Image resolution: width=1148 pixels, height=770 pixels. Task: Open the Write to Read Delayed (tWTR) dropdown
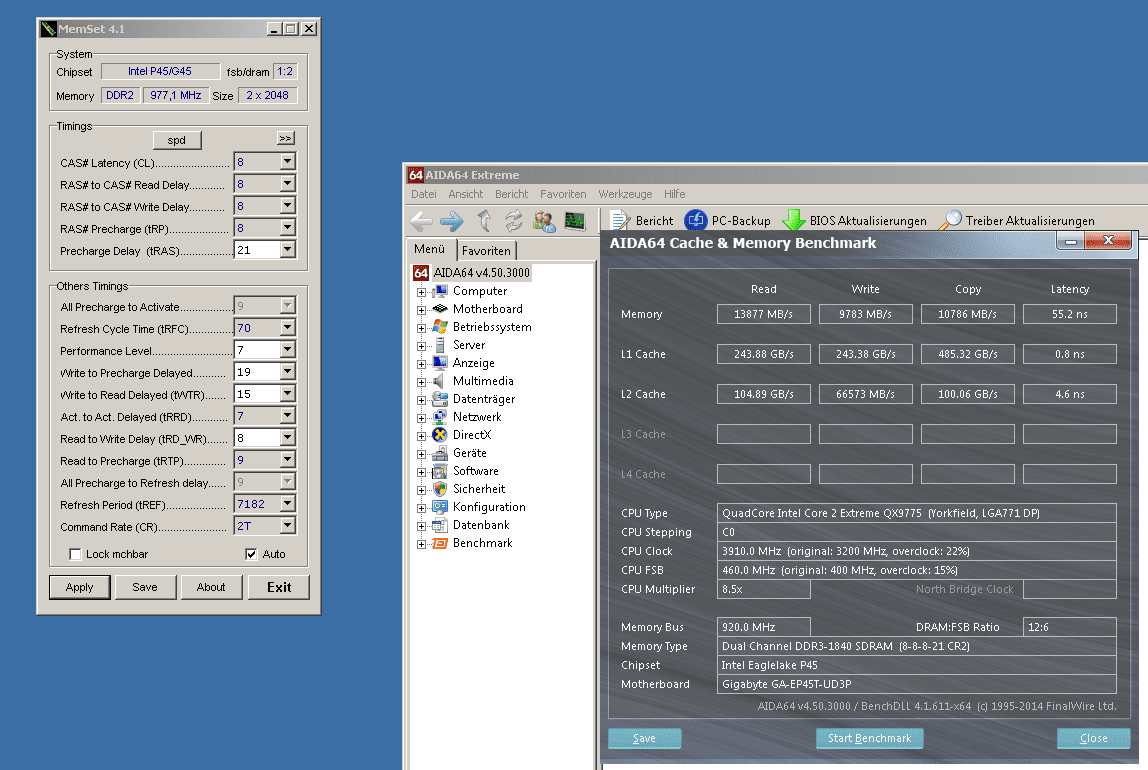click(x=288, y=394)
